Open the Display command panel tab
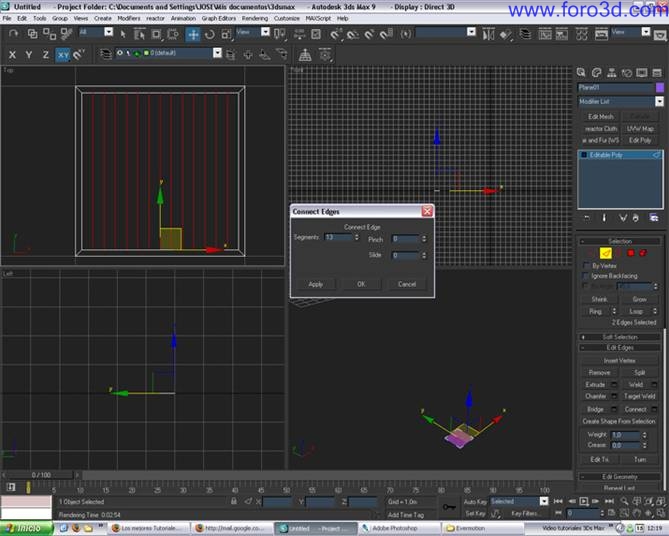Image resolution: width=669 pixels, height=536 pixels. point(641,73)
